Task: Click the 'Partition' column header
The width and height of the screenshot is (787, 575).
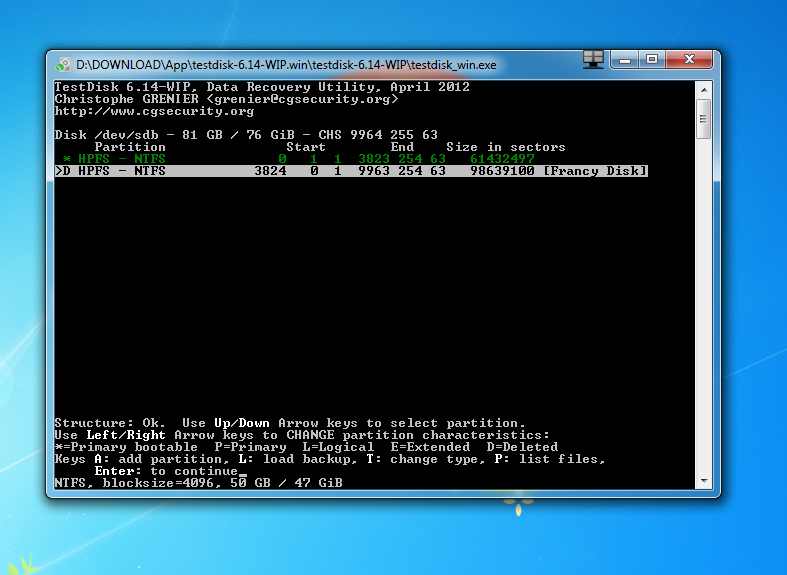Action: pos(130,147)
